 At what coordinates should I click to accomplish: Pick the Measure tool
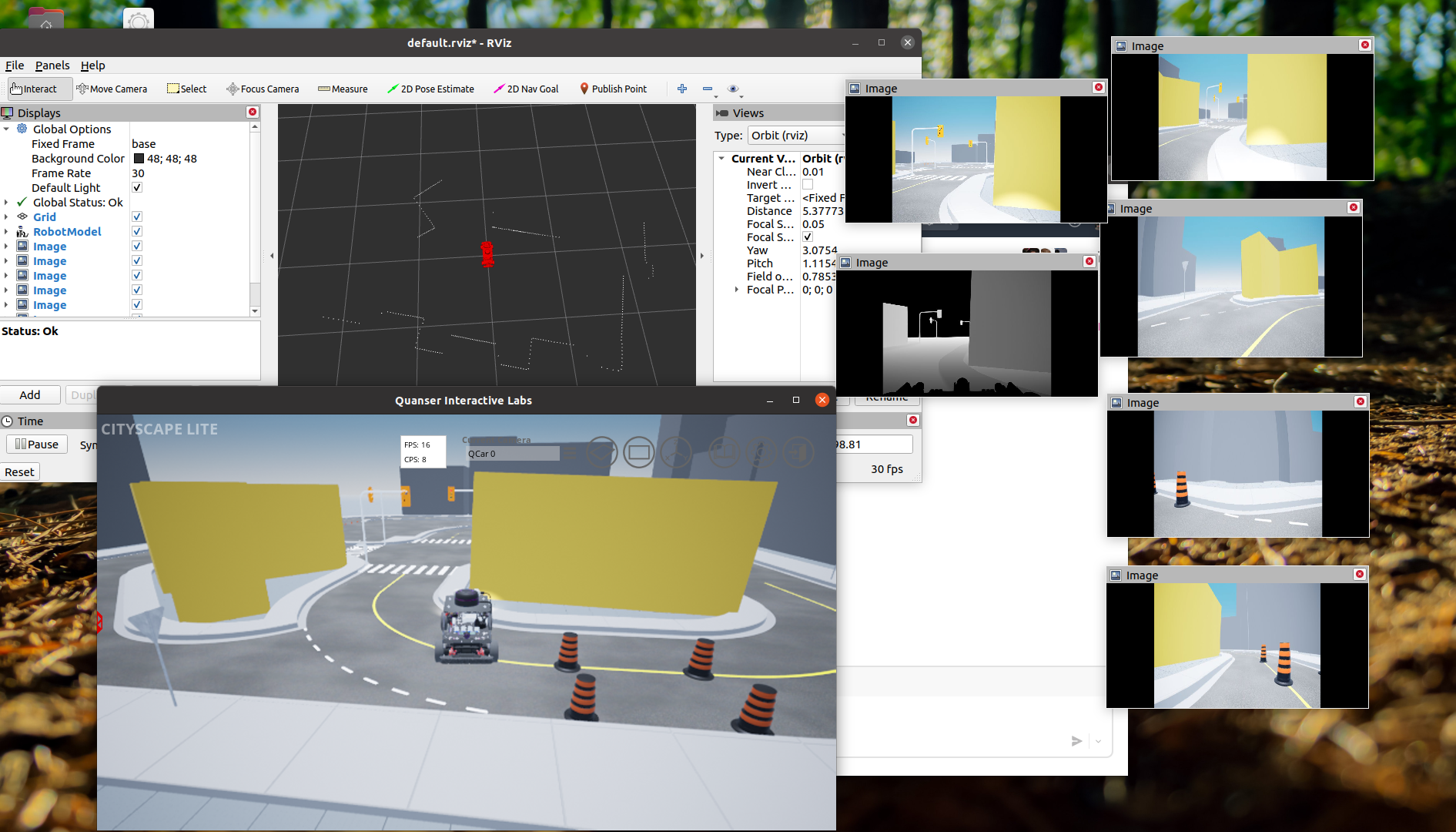(343, 89)
